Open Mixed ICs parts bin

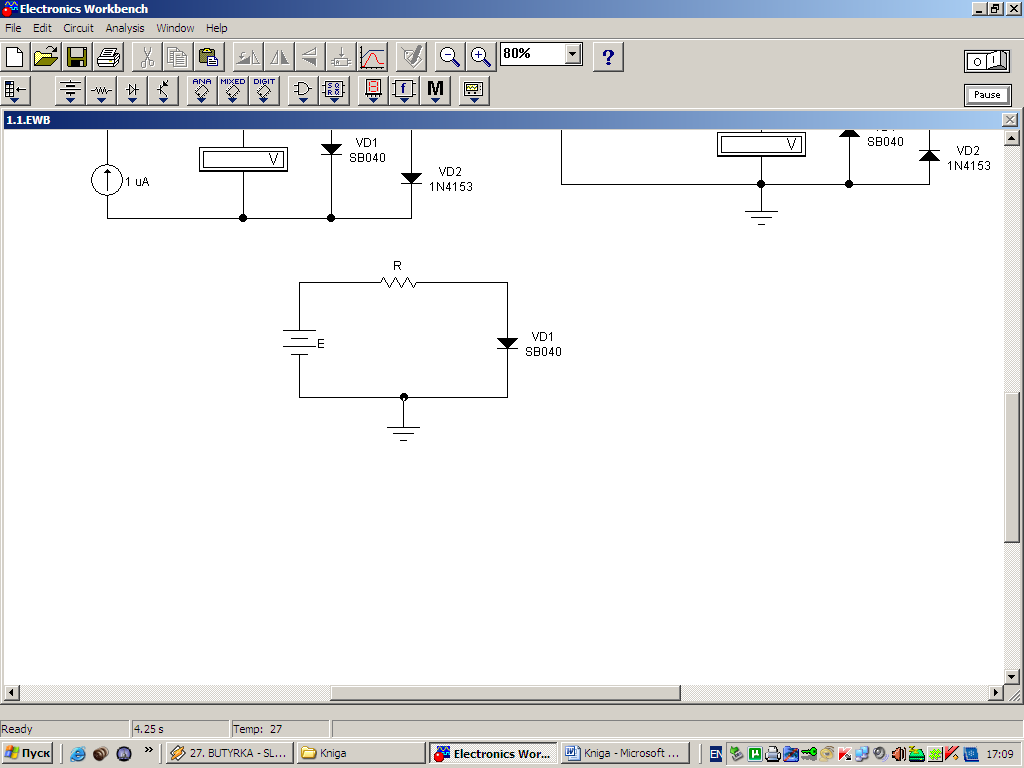pyautogui.click(x=232, y=90)
